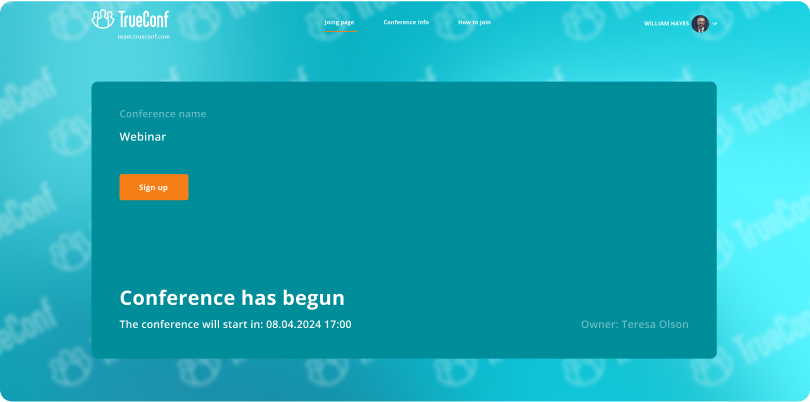
Task: Open the Conference info tab
Action: coord(406,22)
